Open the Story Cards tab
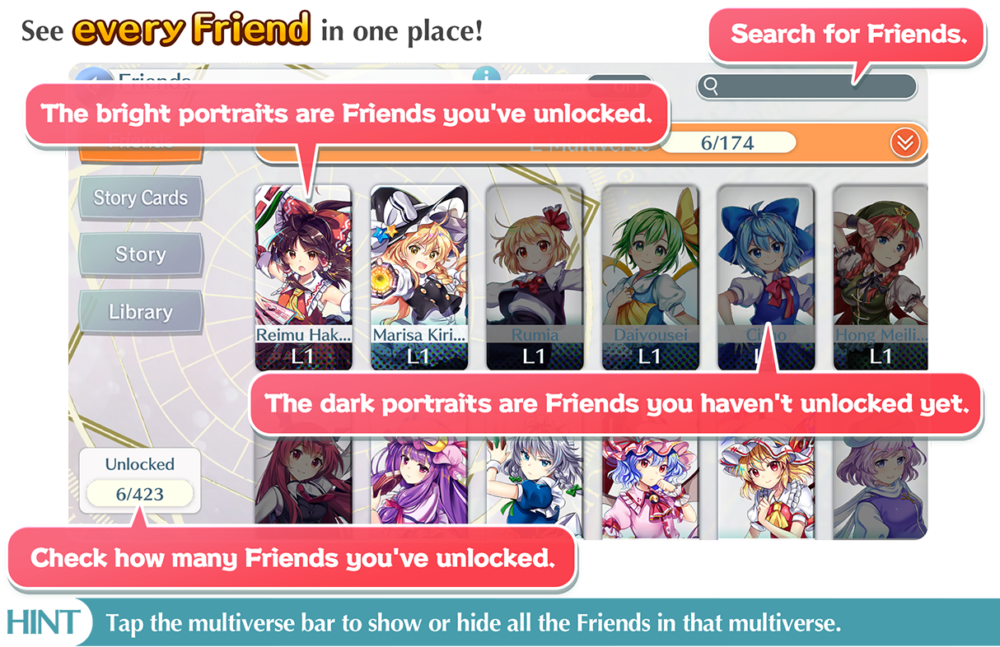Screen dimensions: 1000x647 [x=140, y=198]
